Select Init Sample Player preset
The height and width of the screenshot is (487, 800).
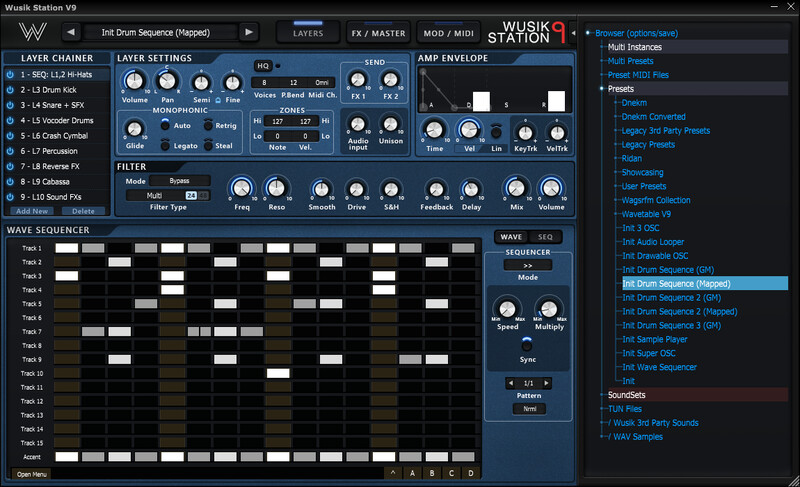pyautogui.click(x=655, y=339)
